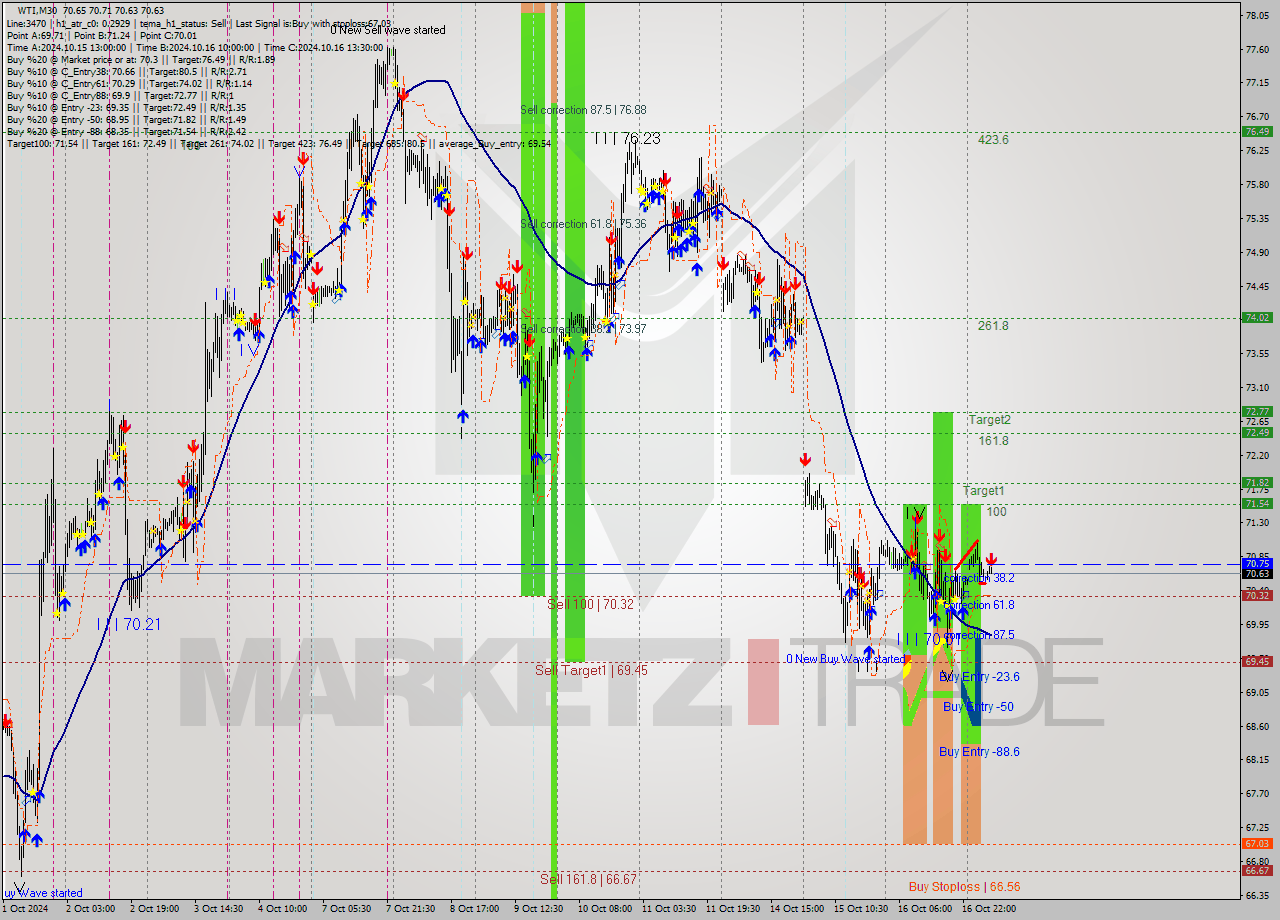1280x920 pixels.
Task: Click the '100' level label under Target1
Action: [x=996, y=512]
